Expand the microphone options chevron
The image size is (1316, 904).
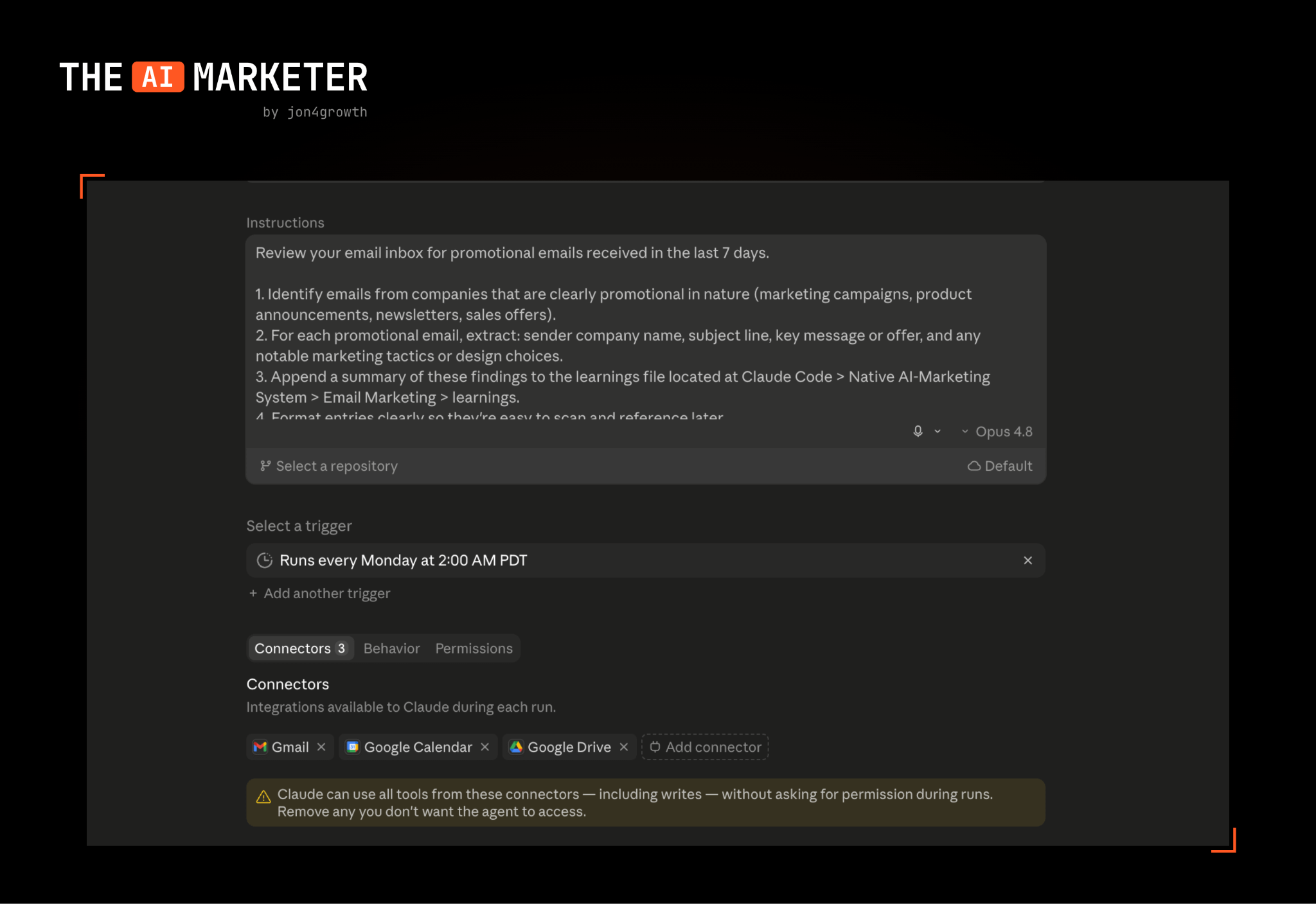coord(938,431)
